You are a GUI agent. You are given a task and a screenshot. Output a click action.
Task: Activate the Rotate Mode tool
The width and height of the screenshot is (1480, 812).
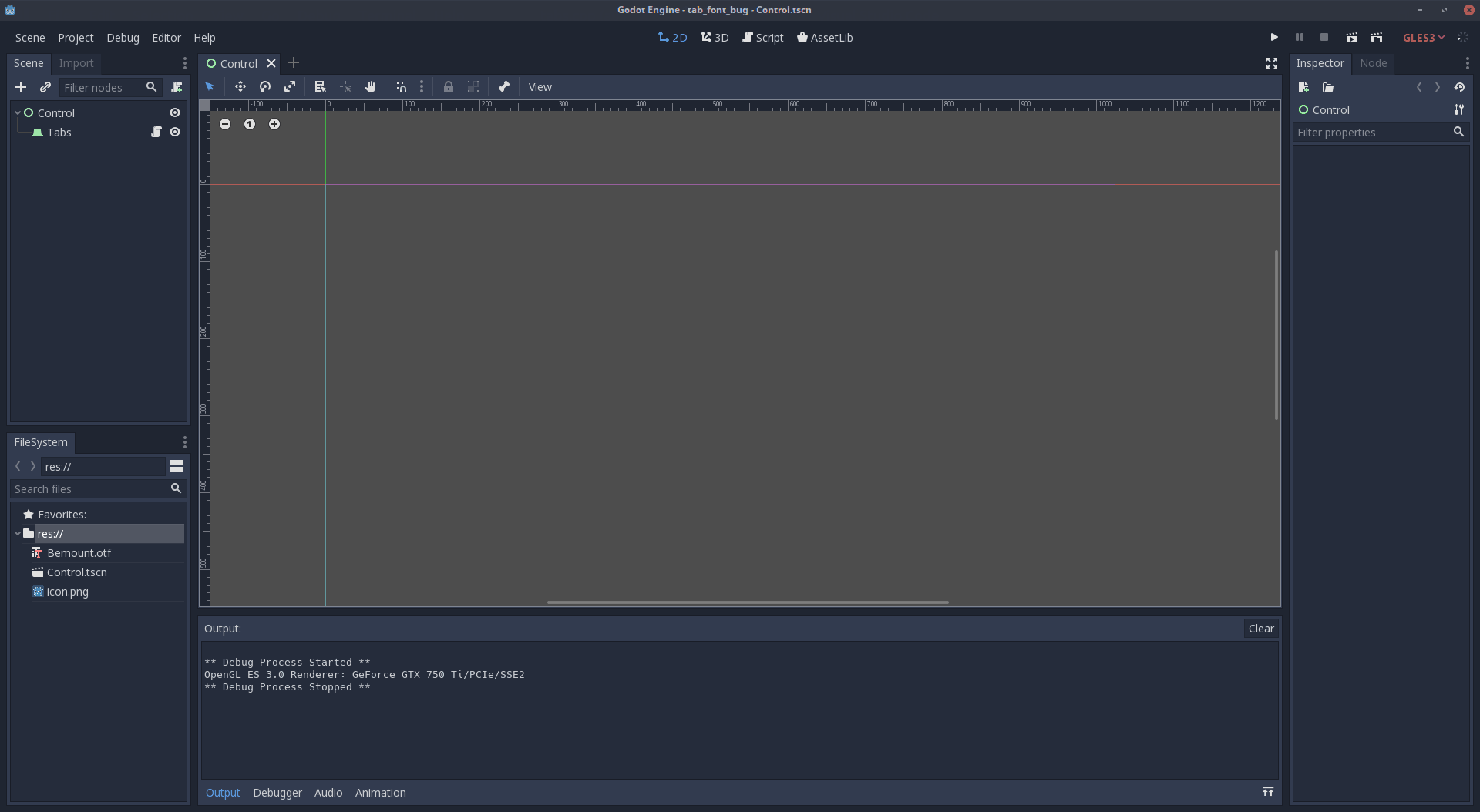click(x=264, y=86)
